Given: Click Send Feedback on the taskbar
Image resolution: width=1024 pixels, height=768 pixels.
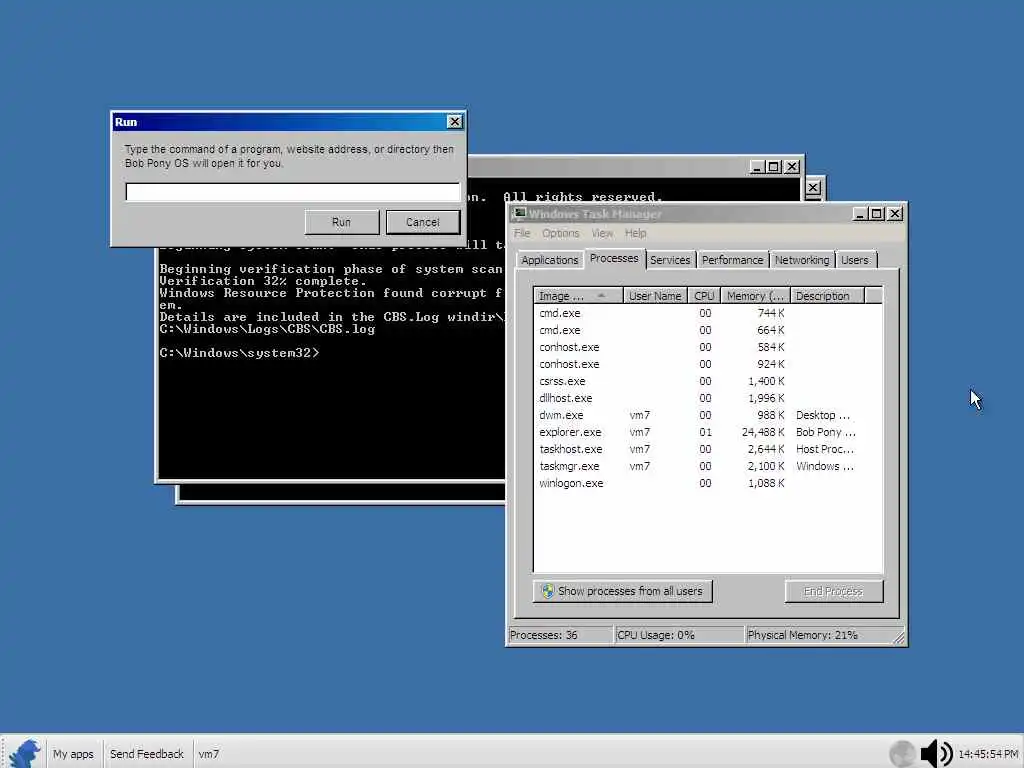Looking at the screenshot, I should (x=147, y=754).
